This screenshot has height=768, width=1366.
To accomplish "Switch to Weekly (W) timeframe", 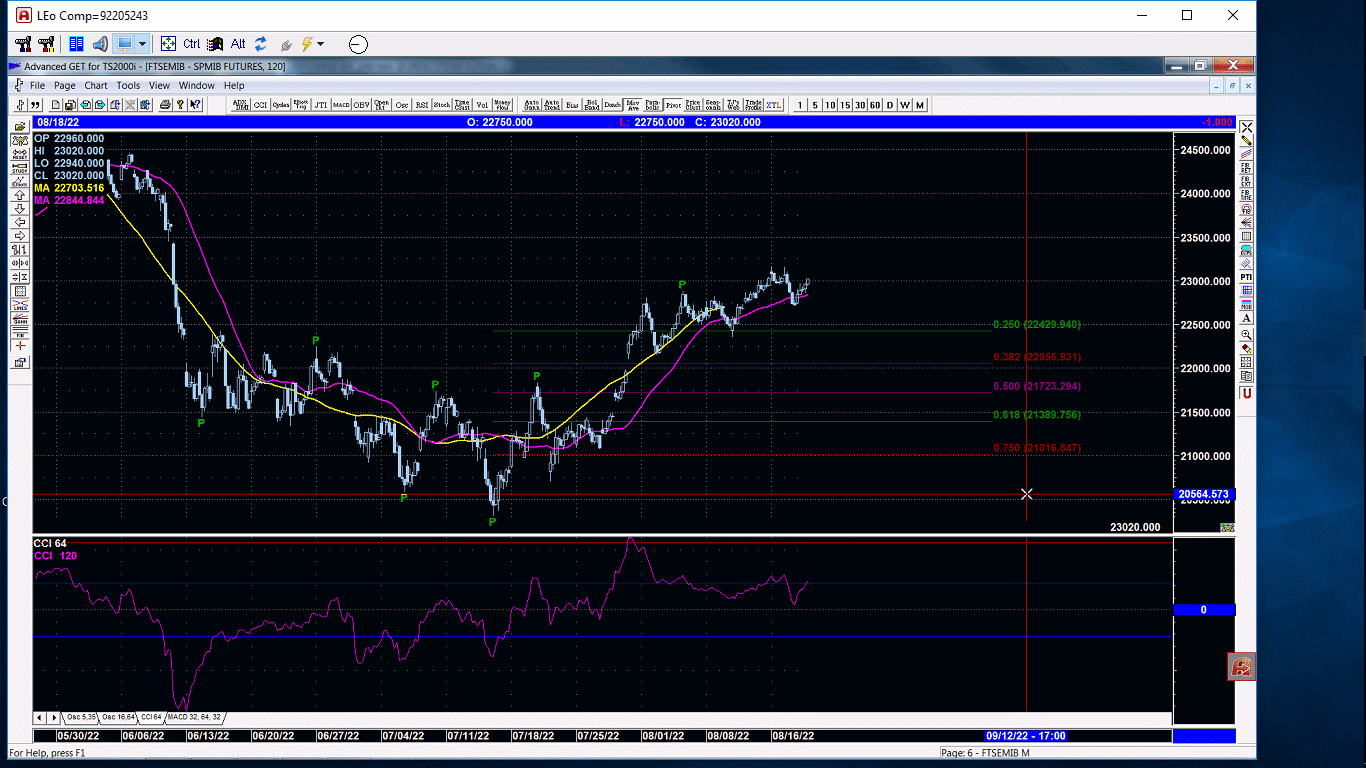I will (x=905, y=105).
